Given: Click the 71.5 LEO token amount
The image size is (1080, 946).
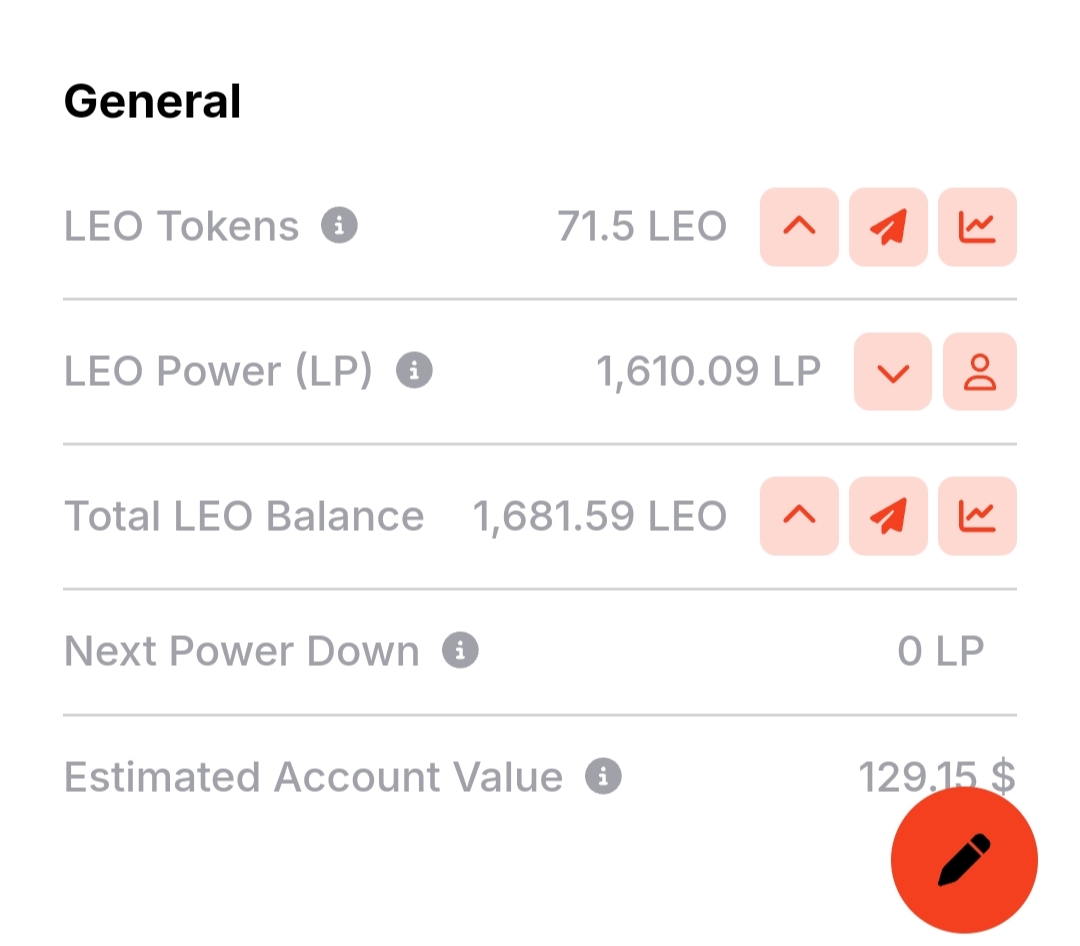Looking at the screenshot, I should 642,226.
